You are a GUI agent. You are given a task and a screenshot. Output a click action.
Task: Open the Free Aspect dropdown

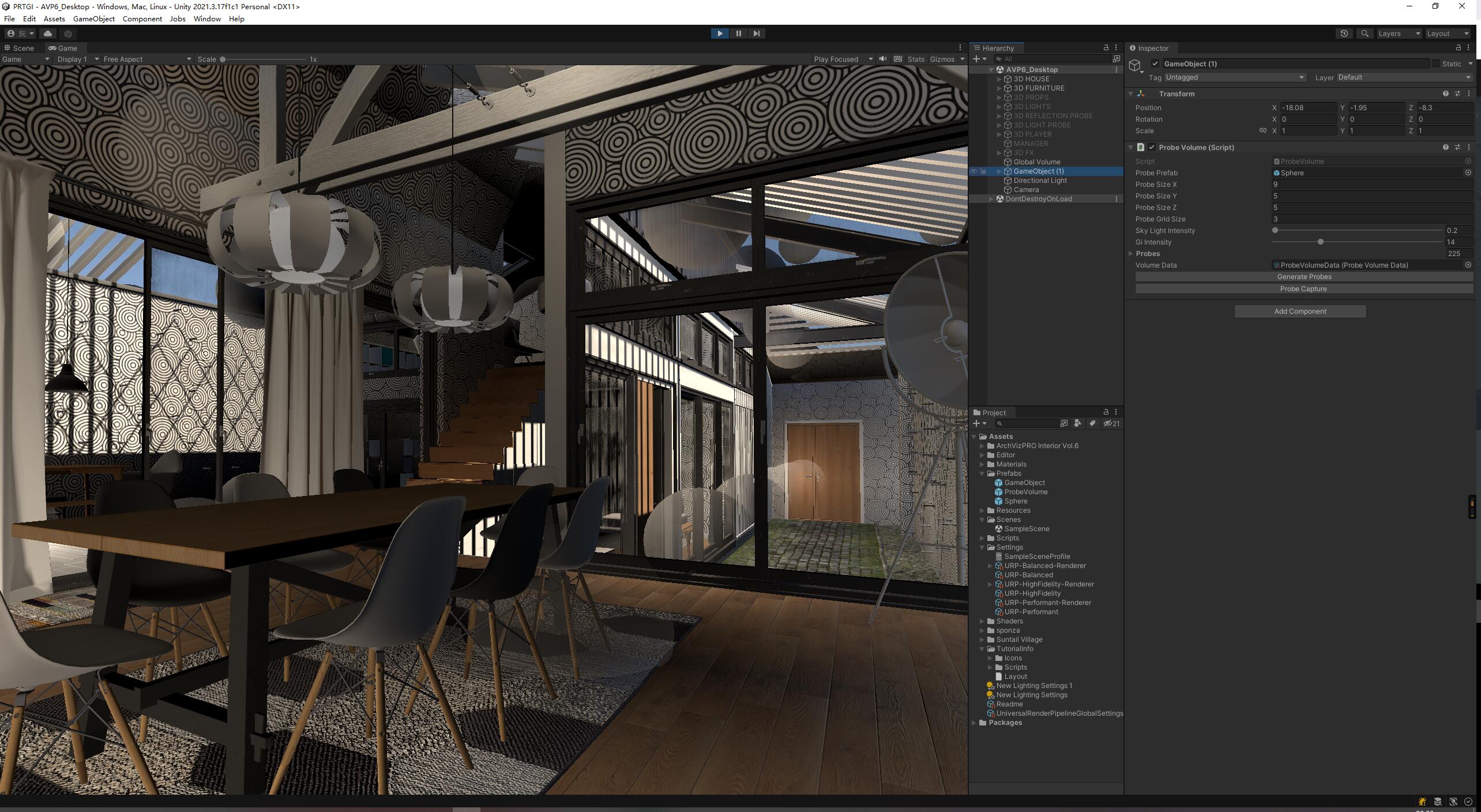click(147, 59)
